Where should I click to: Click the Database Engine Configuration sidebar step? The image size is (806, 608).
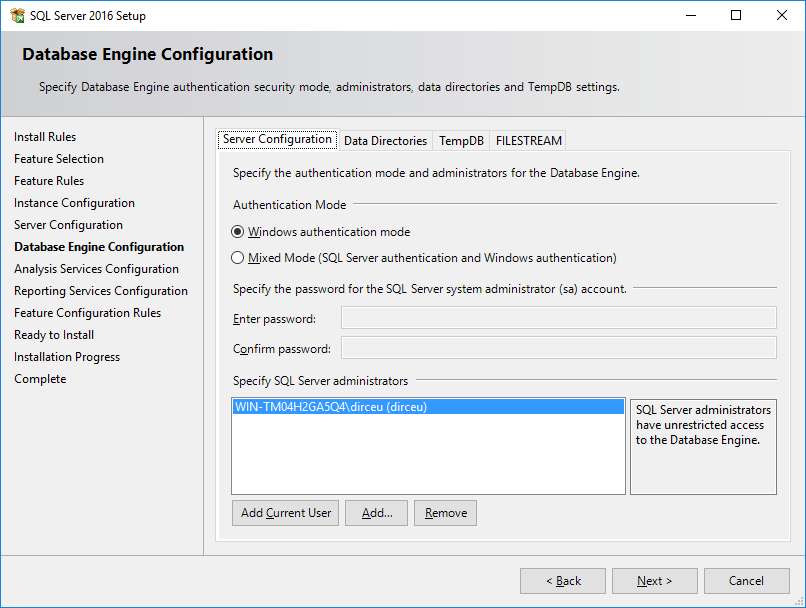click(x=99, y=247)
